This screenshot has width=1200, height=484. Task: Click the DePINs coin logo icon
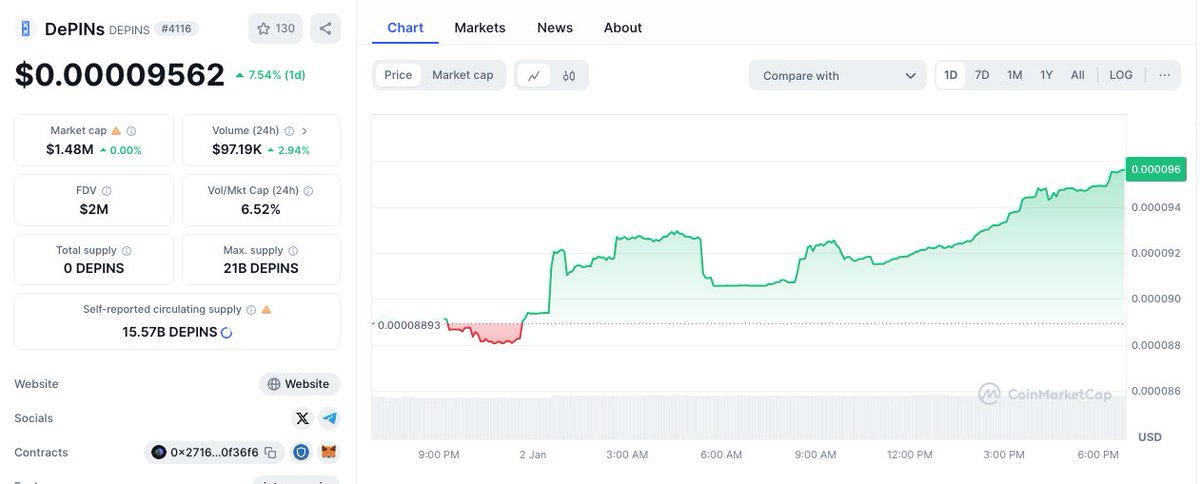pos(26,28)
